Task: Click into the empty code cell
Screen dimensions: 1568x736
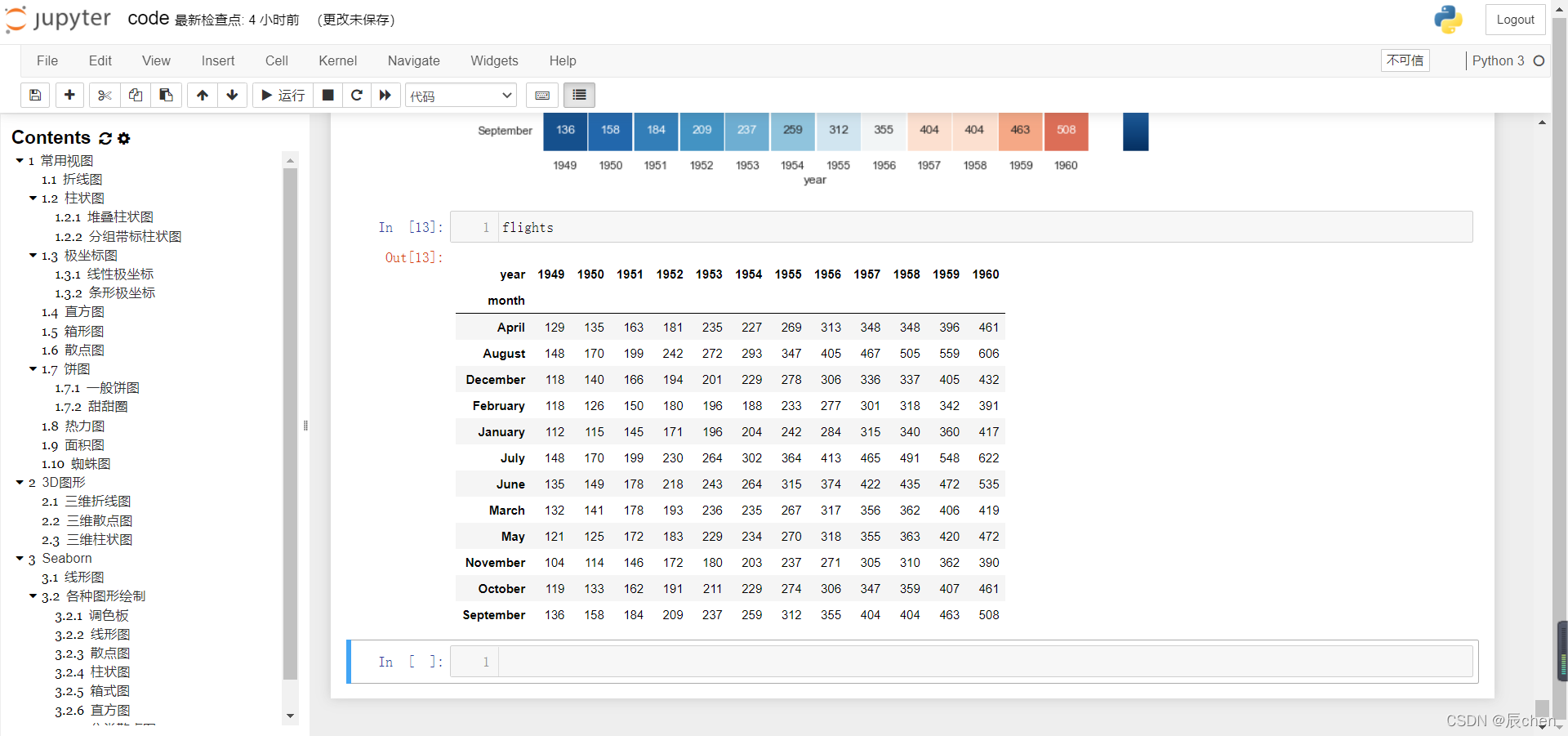Action: (985, 662)
